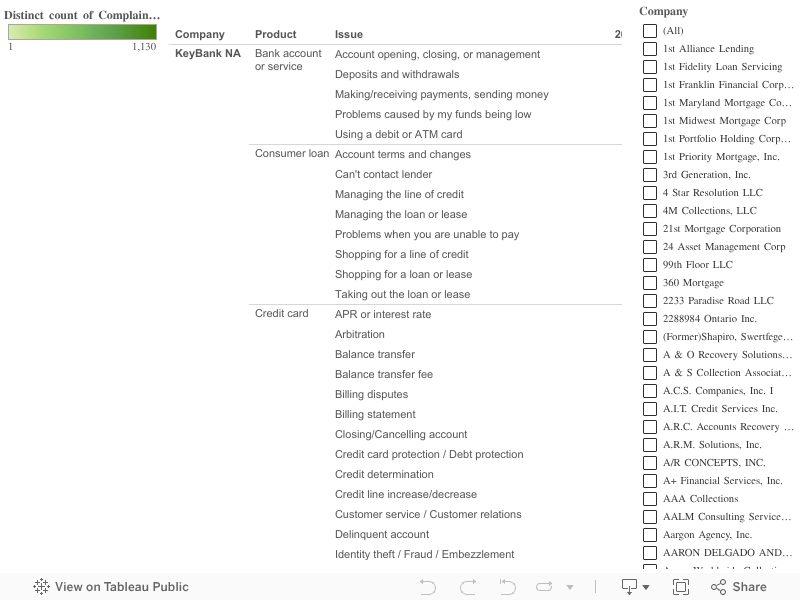Enable the 1st Franklin Financial Corp checkbox

[x=649, y=85]
